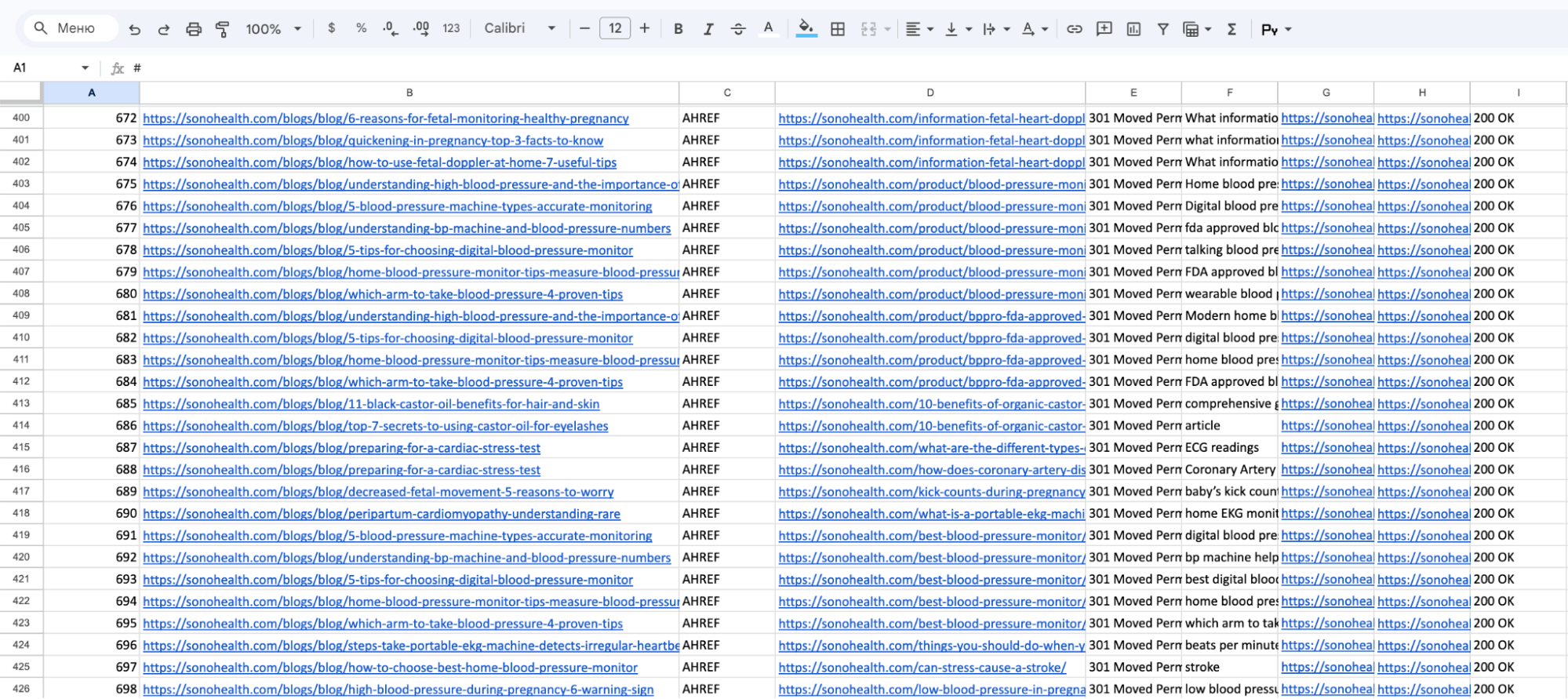Open how-to-use-fetal-doppler-at-home blog link
Image resolution: width=1568 pixels, height=699 pixels.
coord(380,162)
